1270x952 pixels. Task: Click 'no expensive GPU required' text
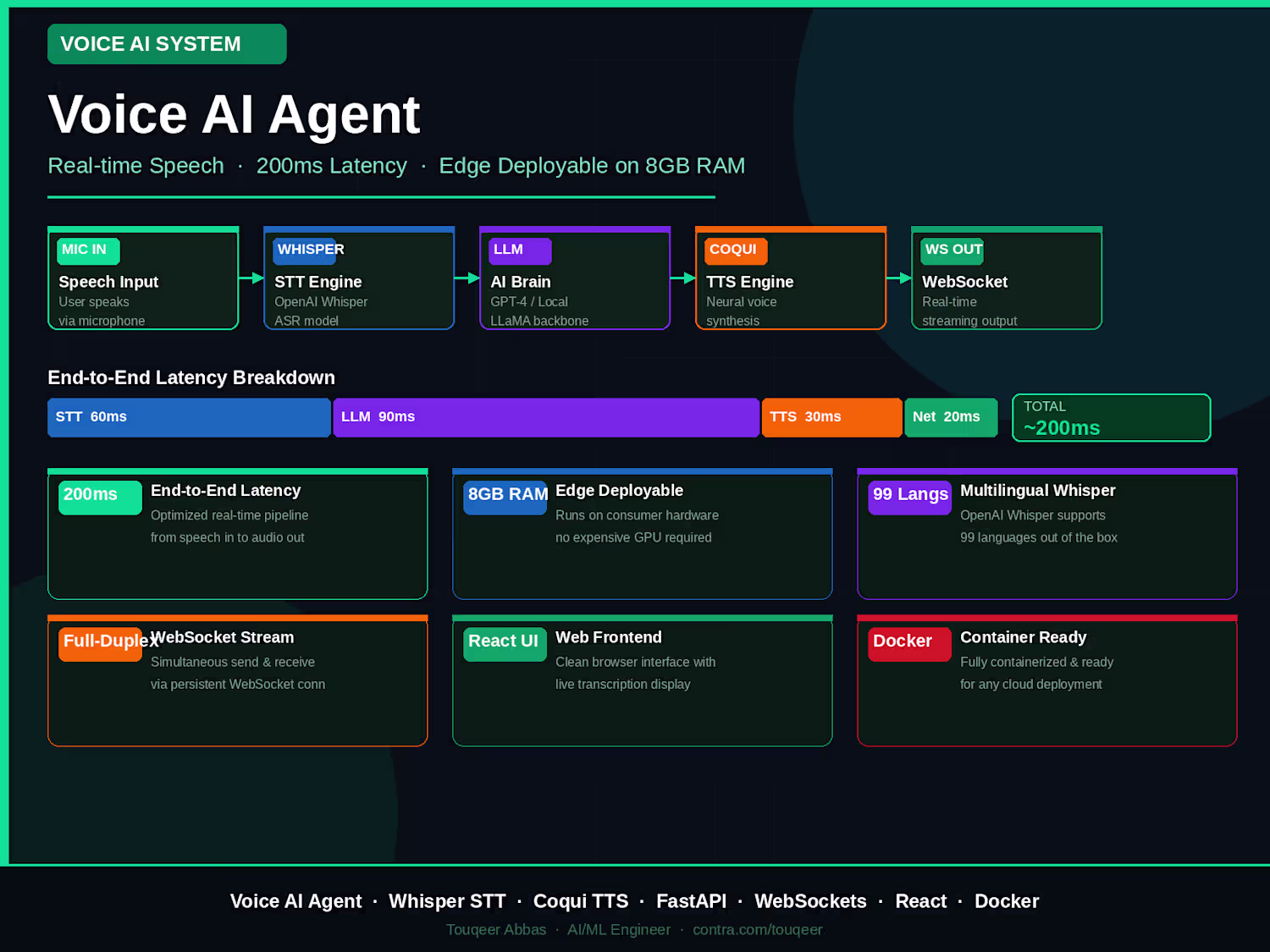pyautogui.click(x=633, y=537)
